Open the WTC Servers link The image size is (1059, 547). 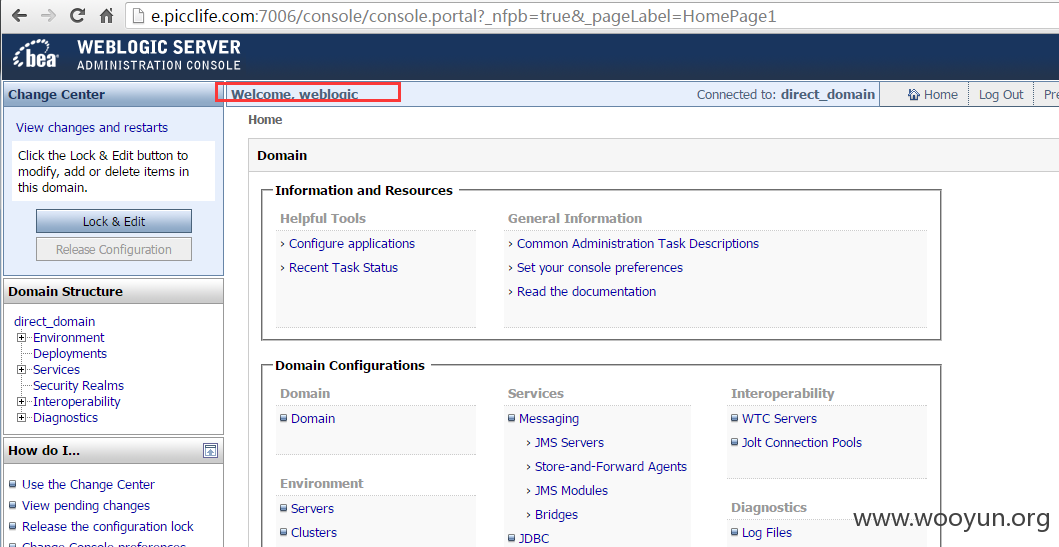tap(779, 419)
